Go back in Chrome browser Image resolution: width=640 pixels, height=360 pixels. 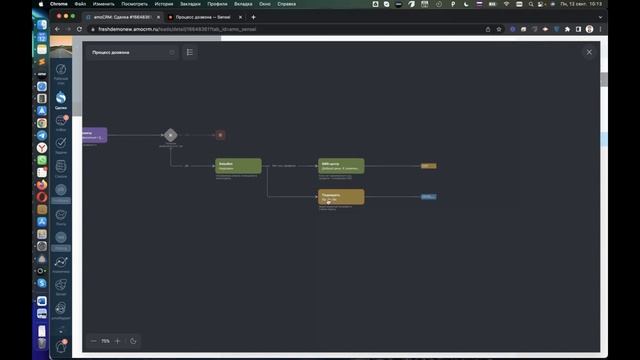pyautogui.click(x=57, y=29)
